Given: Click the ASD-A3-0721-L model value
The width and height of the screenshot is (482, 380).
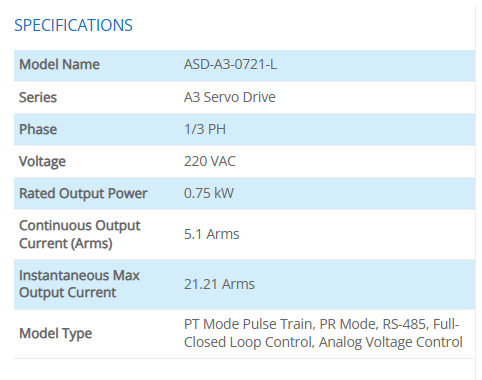Looking at the screenshot, I should coord(230,64).
